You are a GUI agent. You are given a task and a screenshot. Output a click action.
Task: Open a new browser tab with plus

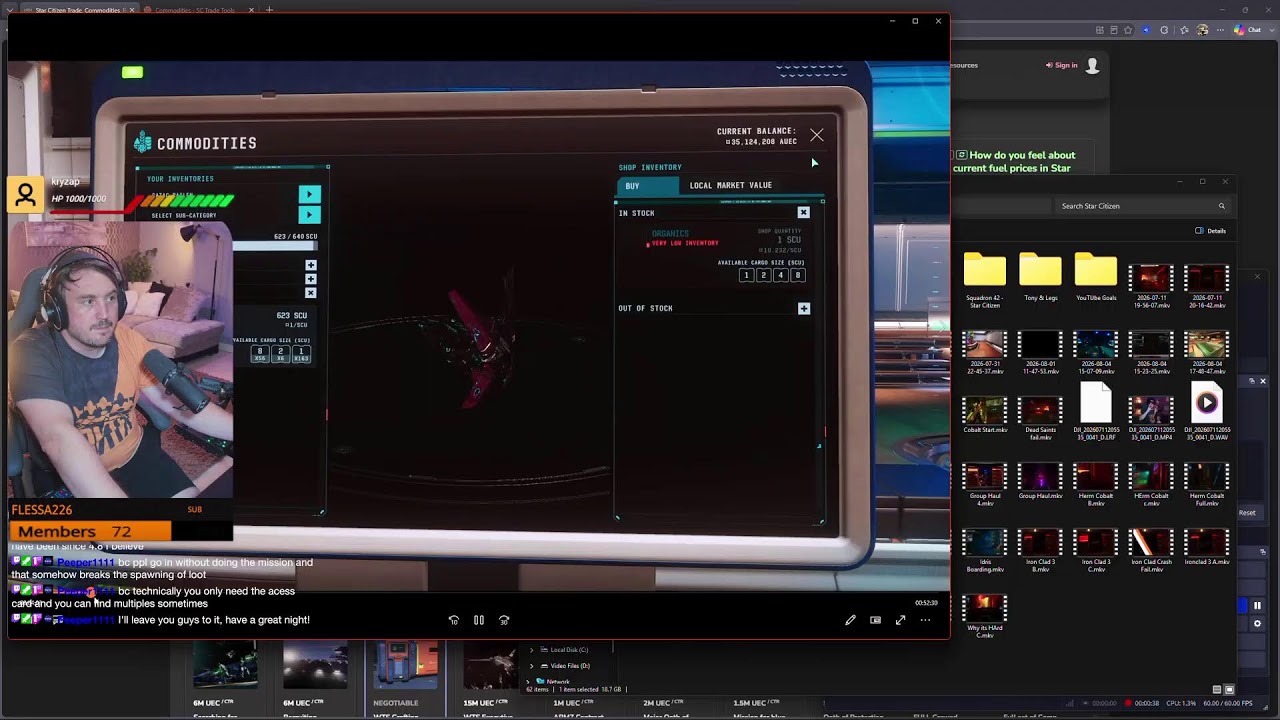coord(269,10)
